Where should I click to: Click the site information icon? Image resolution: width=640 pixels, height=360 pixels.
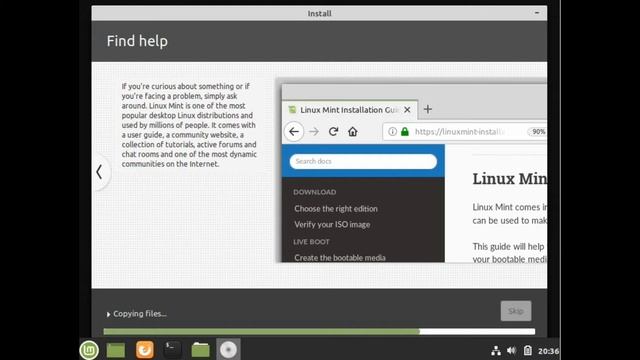[x=392, y=131]
